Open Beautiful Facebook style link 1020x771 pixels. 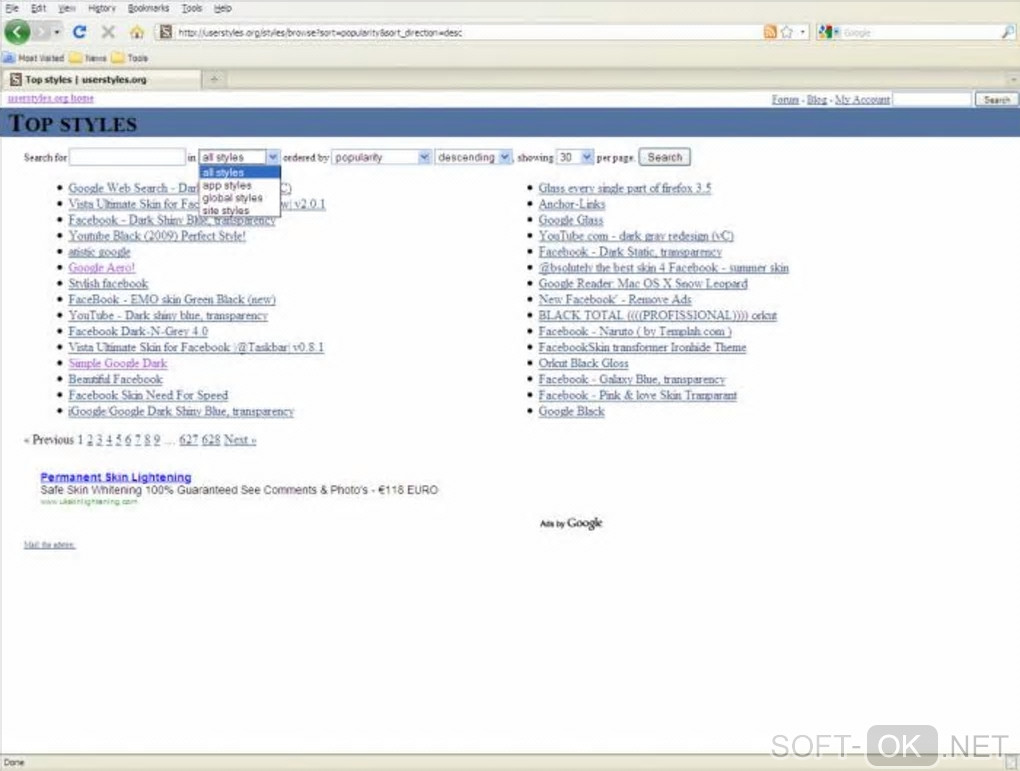[116, 379]
